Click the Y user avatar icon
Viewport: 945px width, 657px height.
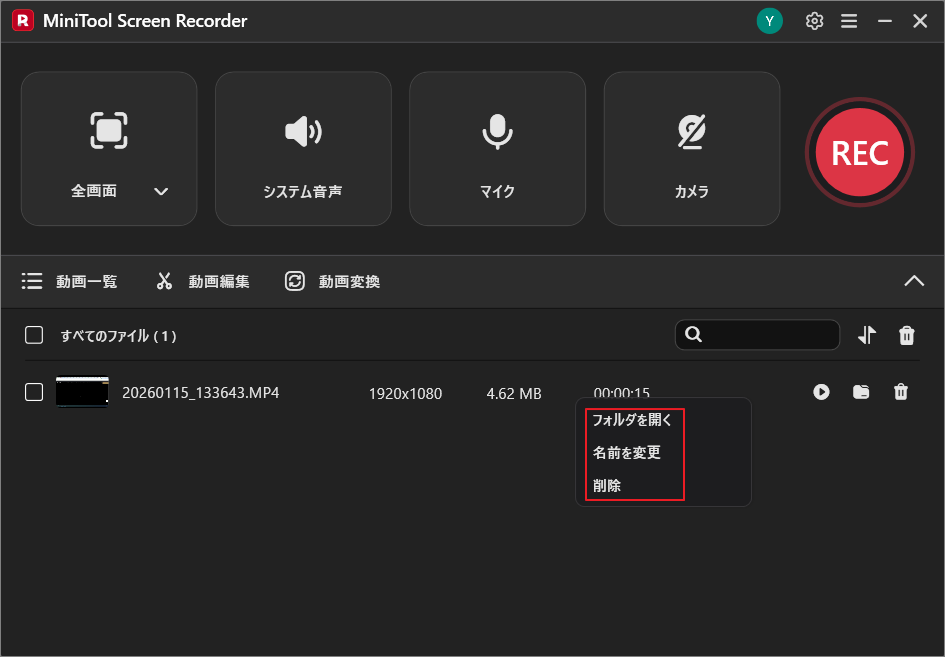point(769,20)
